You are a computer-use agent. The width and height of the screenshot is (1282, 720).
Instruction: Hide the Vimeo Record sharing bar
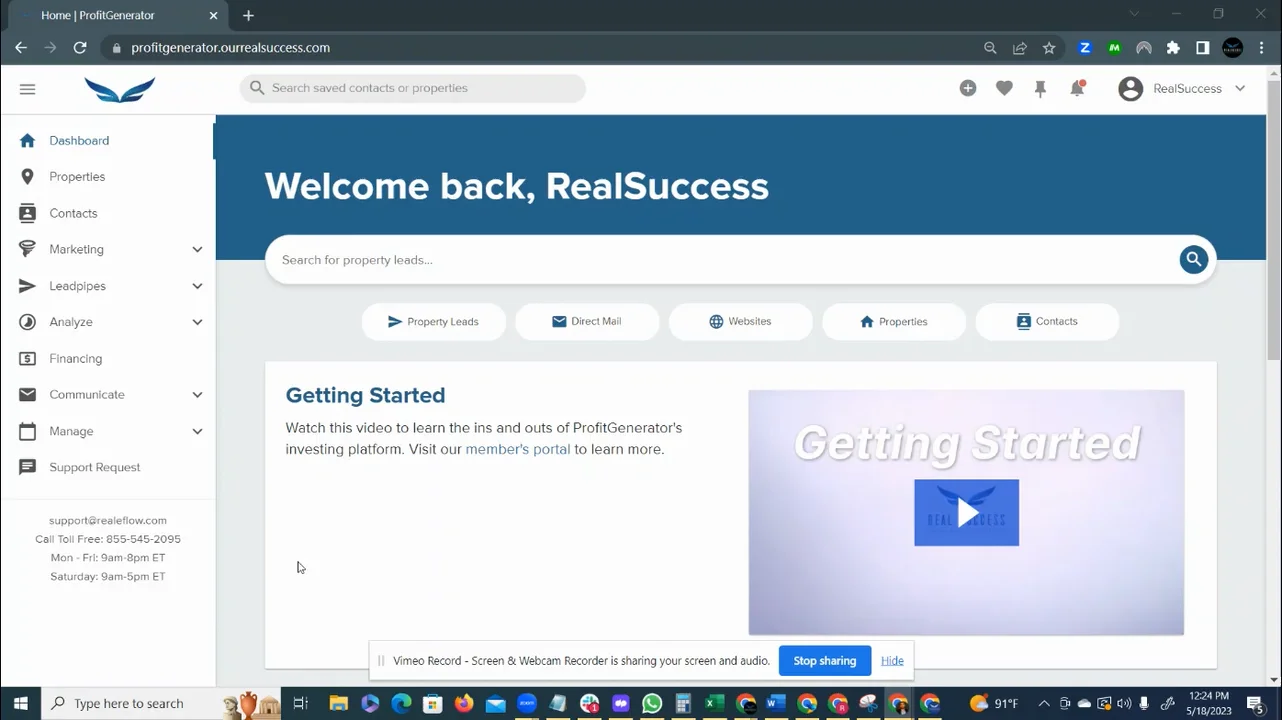point(892,661)
